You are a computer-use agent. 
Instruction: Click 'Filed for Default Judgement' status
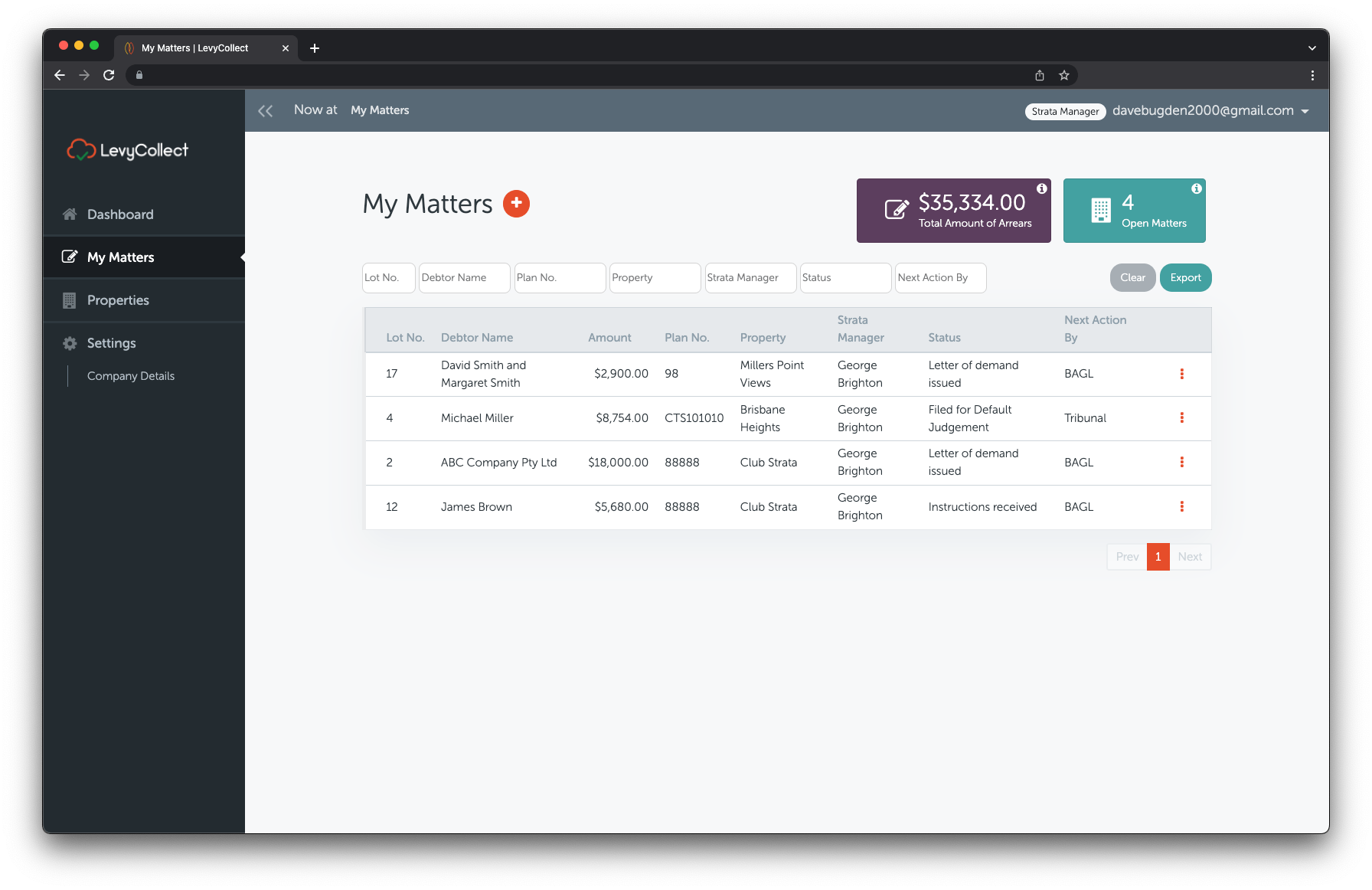(x=969, y=418)
